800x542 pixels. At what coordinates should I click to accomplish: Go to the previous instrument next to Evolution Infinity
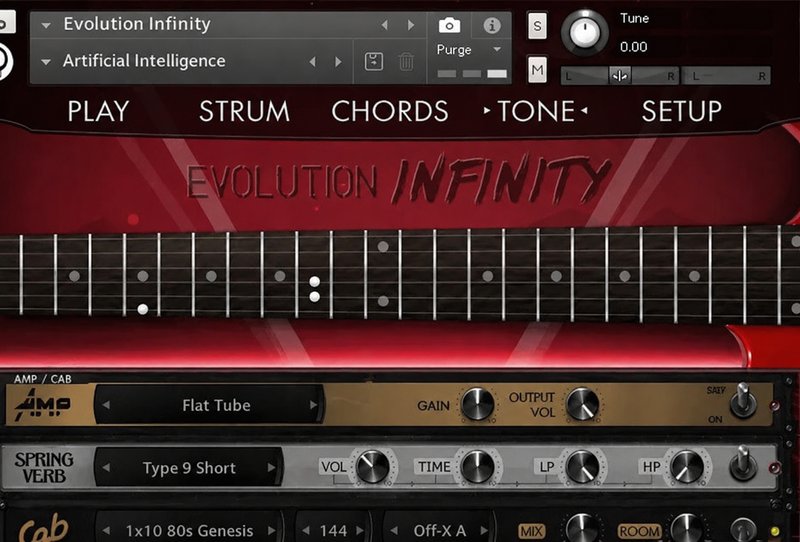point(385,24)
